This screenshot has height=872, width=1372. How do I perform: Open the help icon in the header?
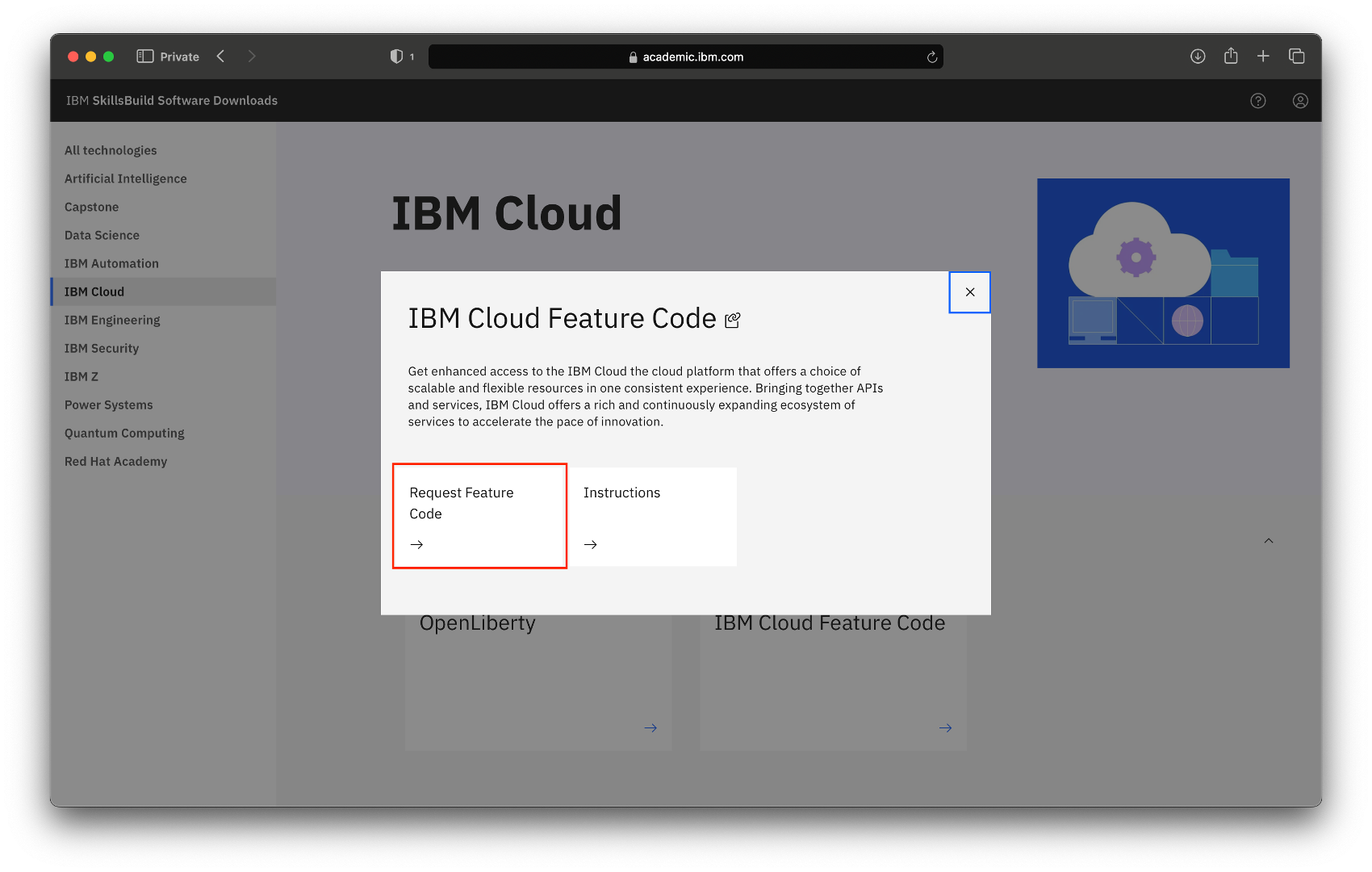pyautogui.click(x=1257, y=101)
